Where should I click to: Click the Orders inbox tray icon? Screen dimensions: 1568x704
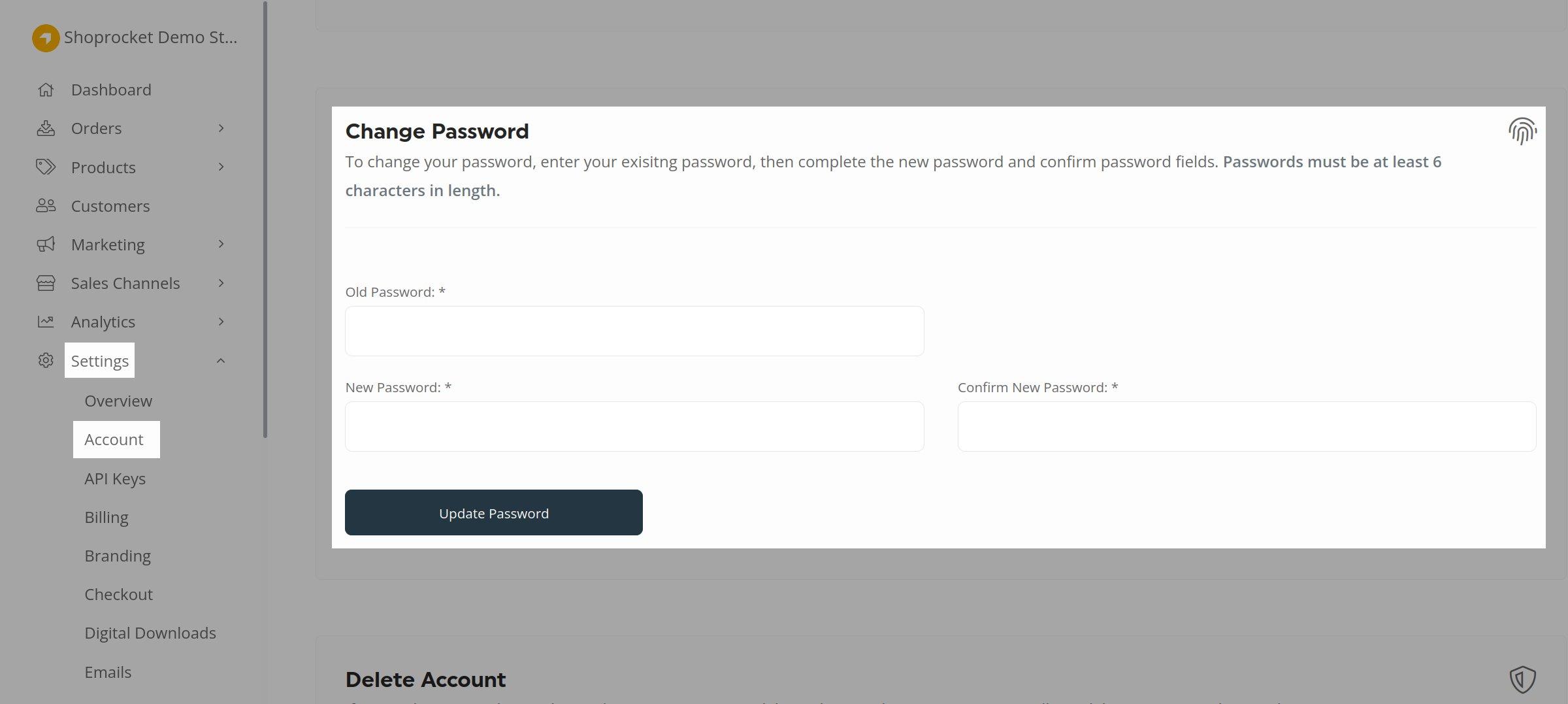click(x=46, y=128)
